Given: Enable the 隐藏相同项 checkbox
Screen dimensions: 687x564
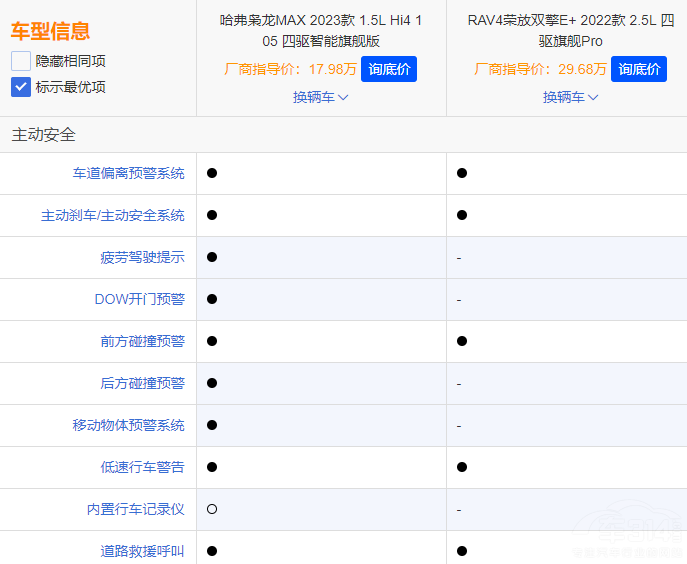Looking at the screenshot, I should (x=21, y=61).
